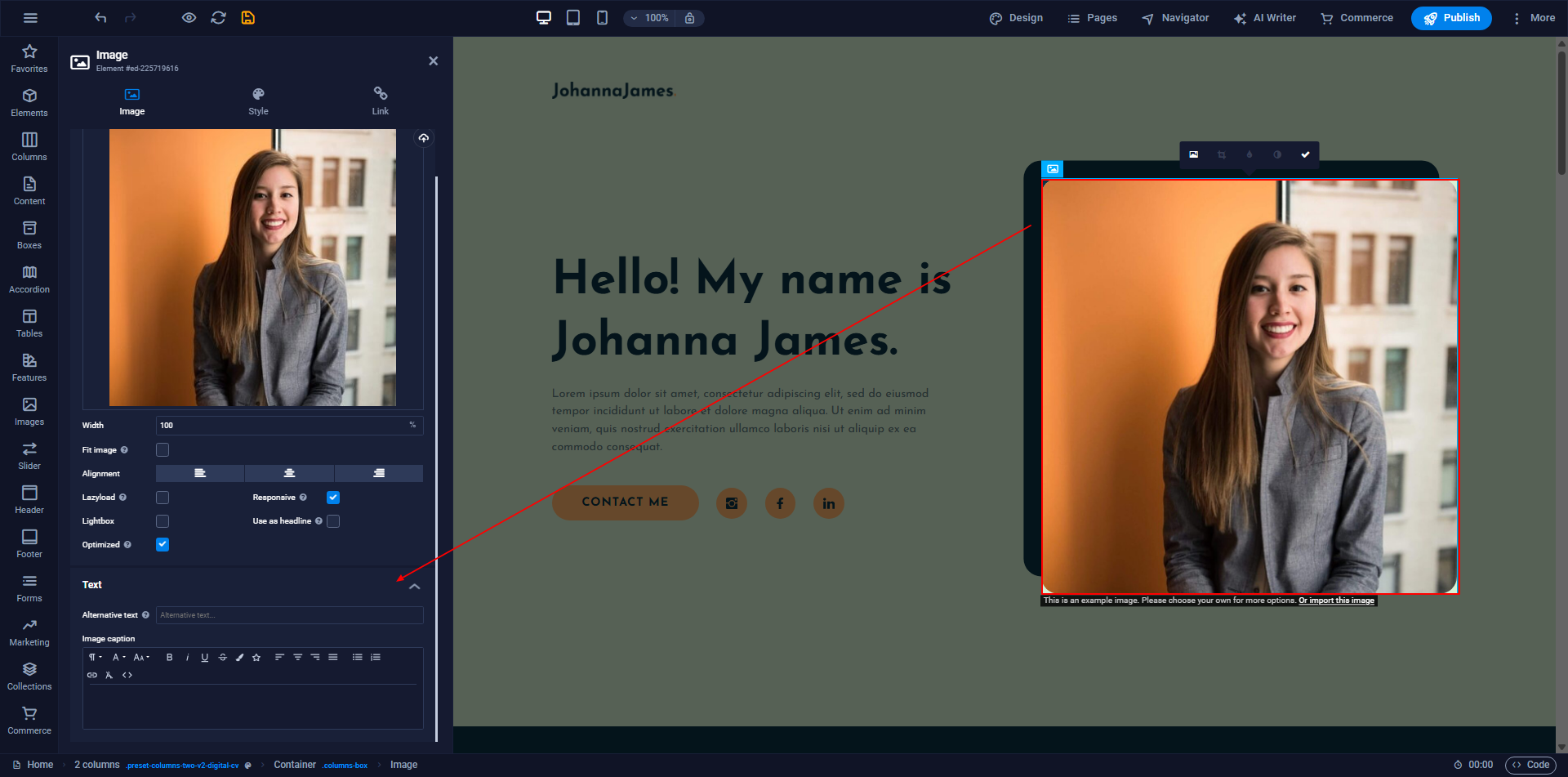The image size is (1568, 777).
Task: Confirm with checkmark in image floating toolbar
Action: pos(1305,154)
